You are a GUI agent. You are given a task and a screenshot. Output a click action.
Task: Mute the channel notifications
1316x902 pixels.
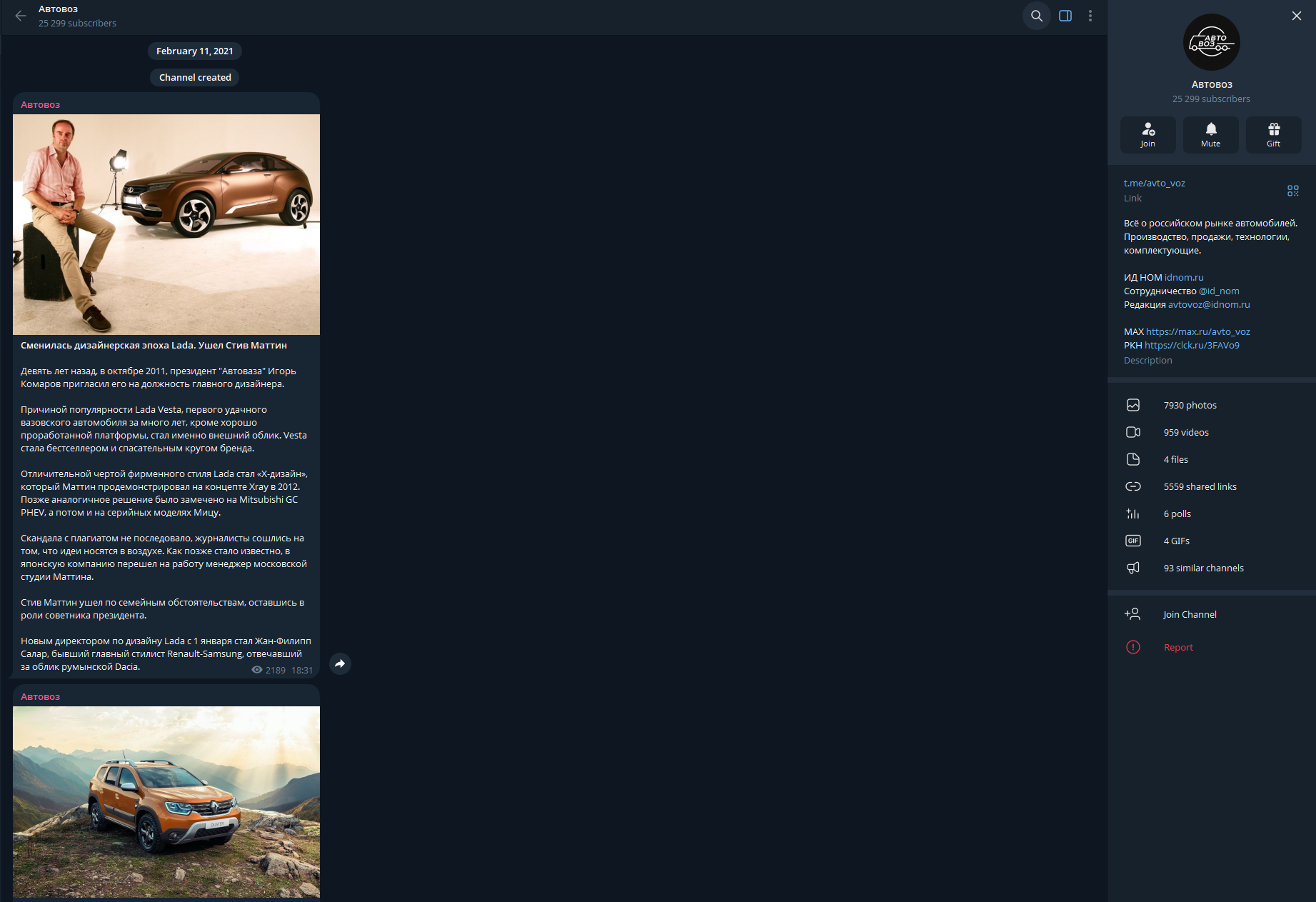[1211, 134]
